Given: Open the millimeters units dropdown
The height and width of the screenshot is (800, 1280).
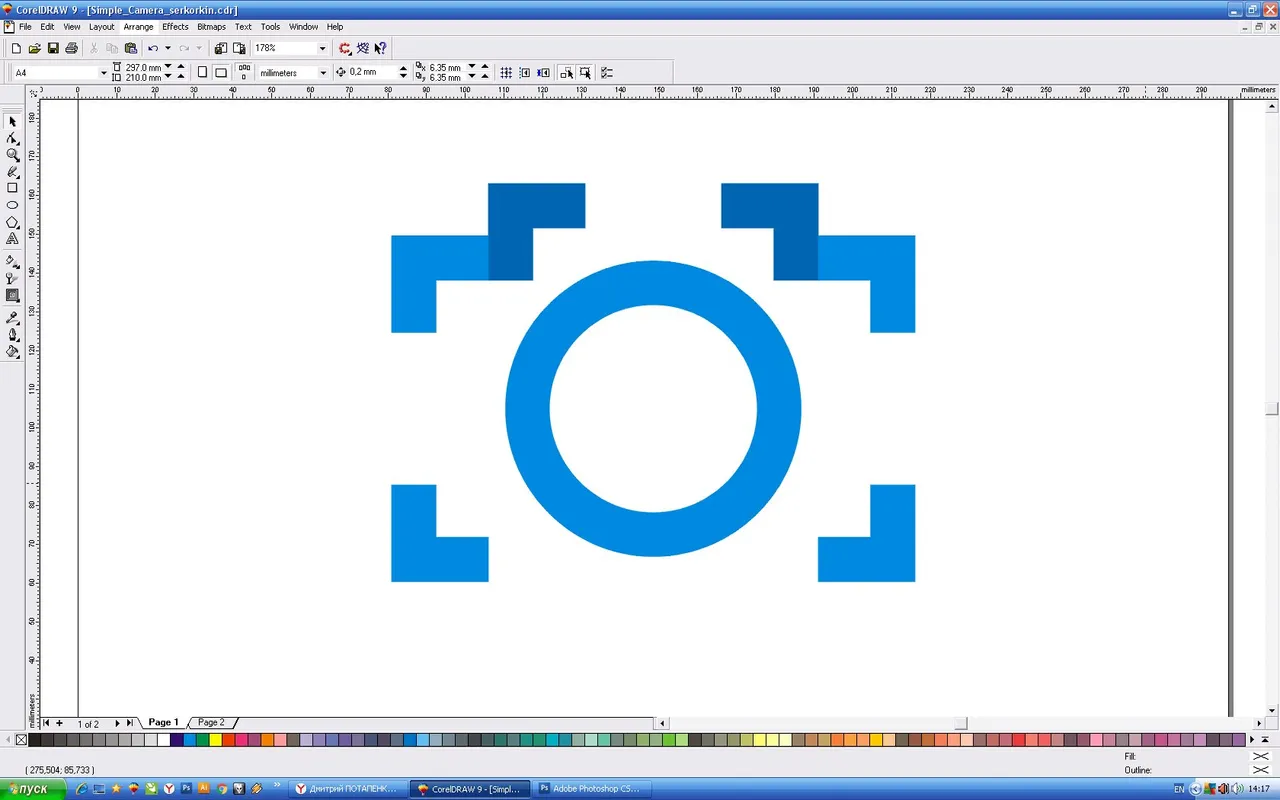Looking at the screenshot, I should pos(322,73).
